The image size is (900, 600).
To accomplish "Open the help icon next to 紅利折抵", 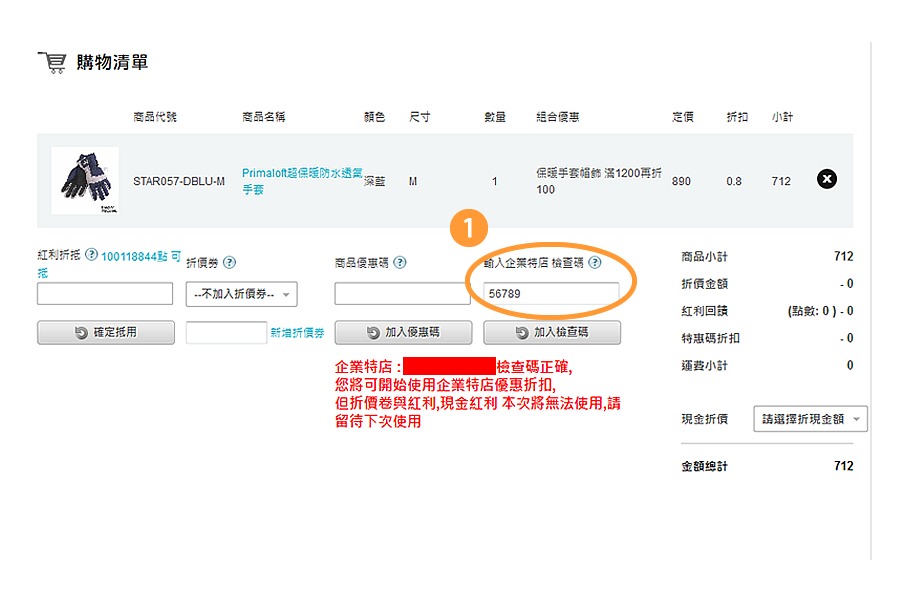I will click(91, 254).
